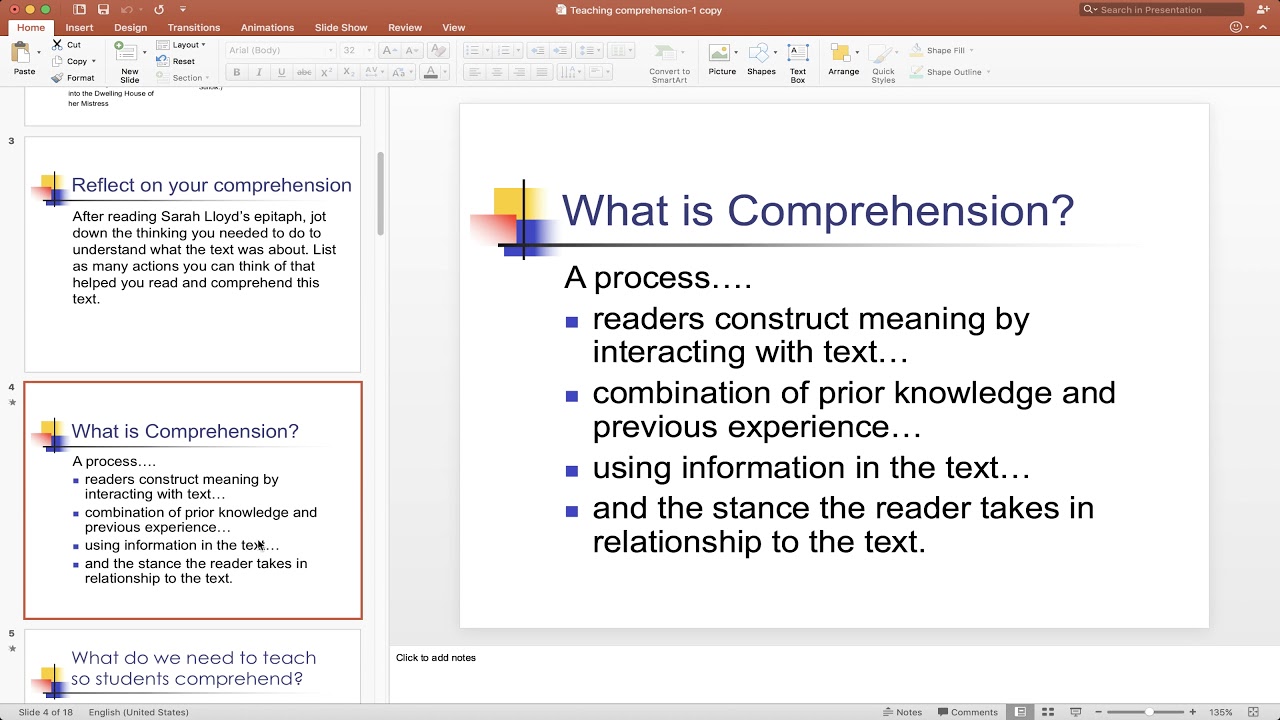Open the Design tab

pyautogui.click(x=130, y=28)
